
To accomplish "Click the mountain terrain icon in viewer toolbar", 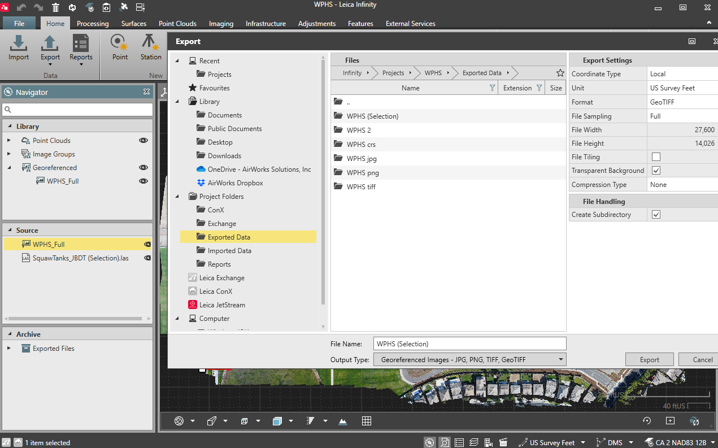I will [x=343, y=421].
